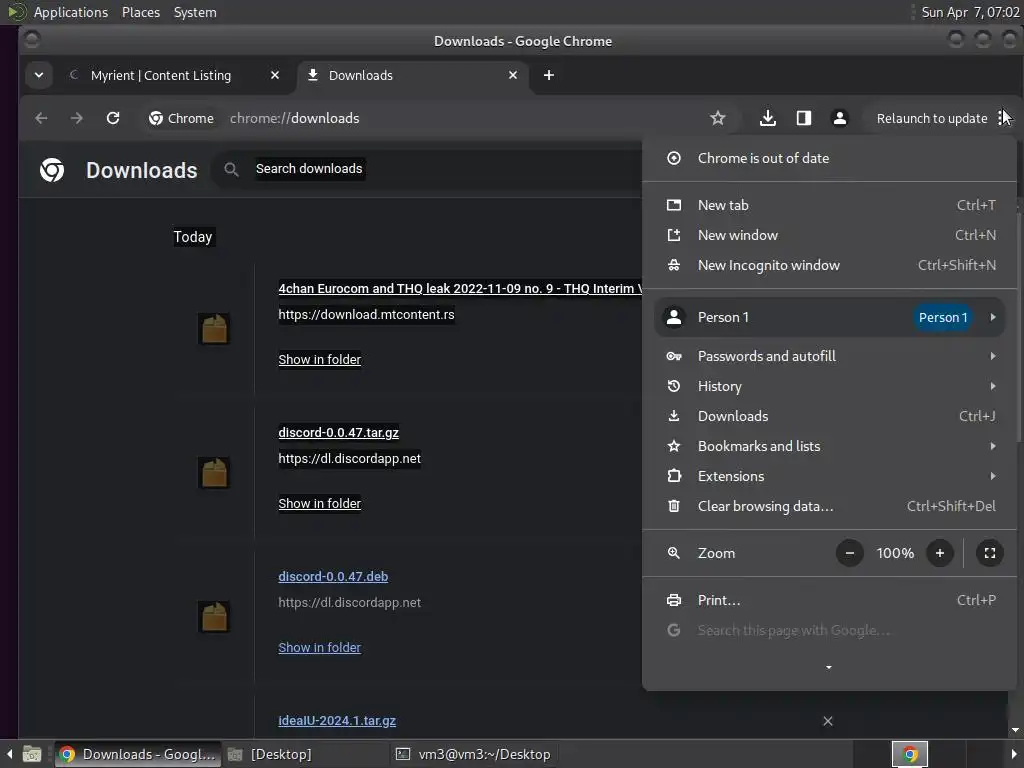Expand the History submenu
The height and width of the screenshot is (768, 1024).
[x=829, y=386]
